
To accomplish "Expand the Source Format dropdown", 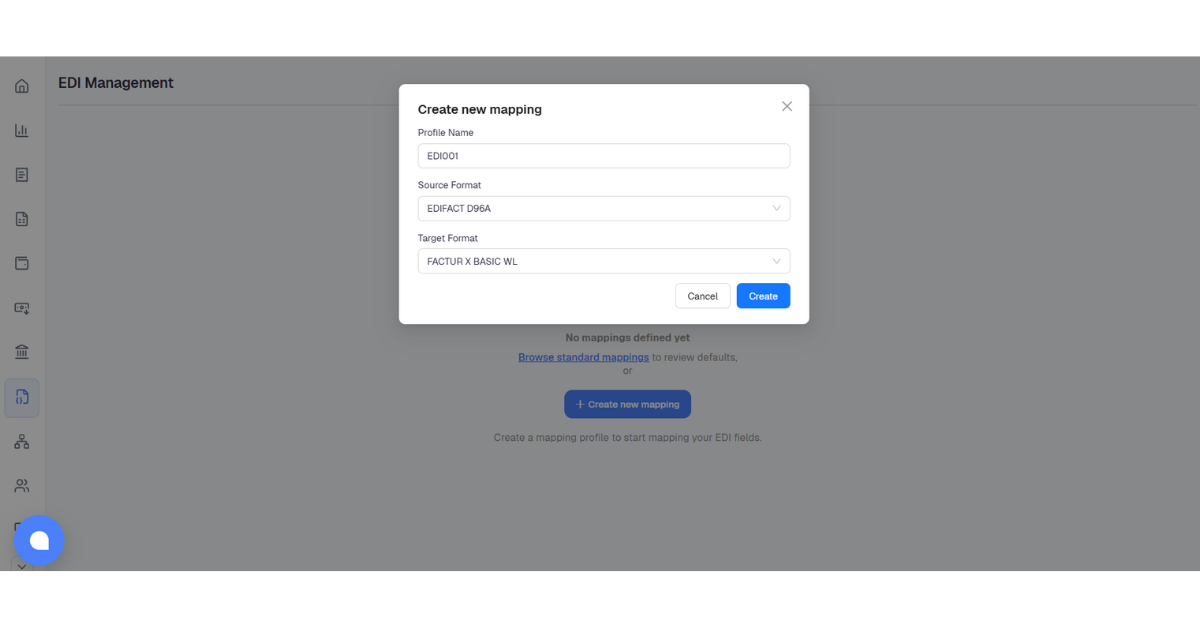I will click(604, 208).
